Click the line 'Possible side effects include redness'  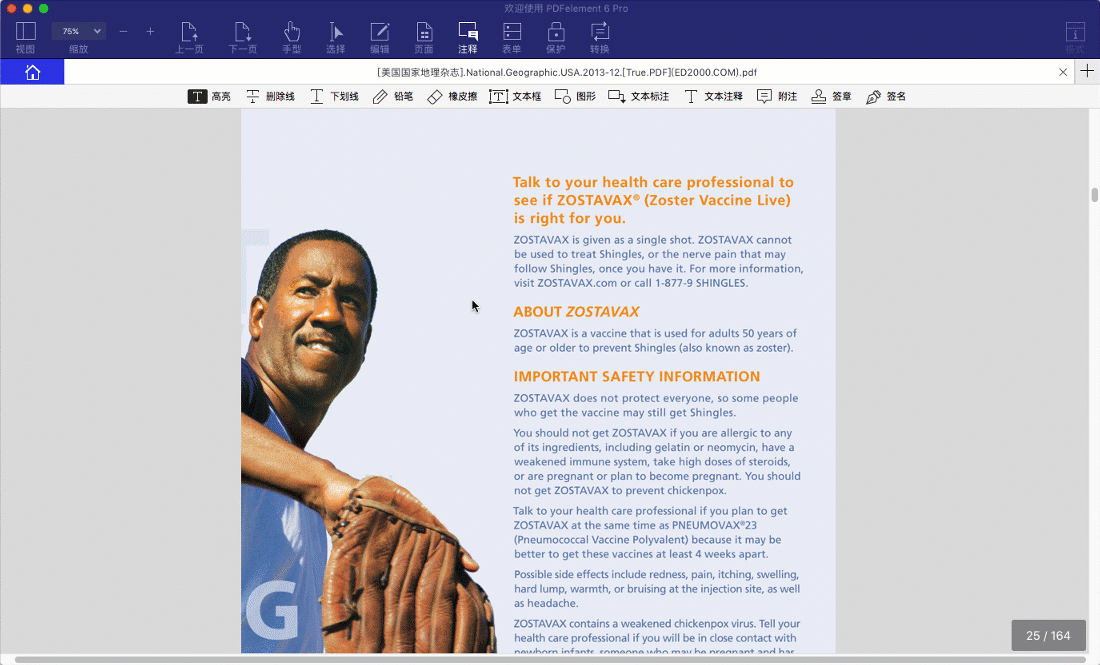pos(656,575)
